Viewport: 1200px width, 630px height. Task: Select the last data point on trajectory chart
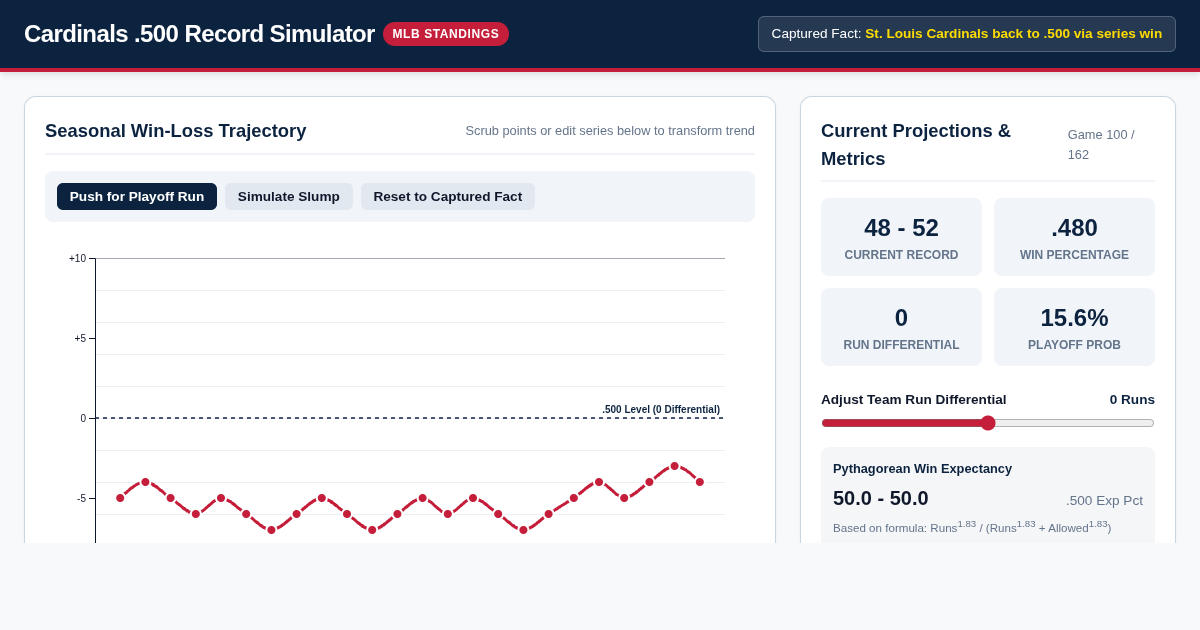coord(700,482)
